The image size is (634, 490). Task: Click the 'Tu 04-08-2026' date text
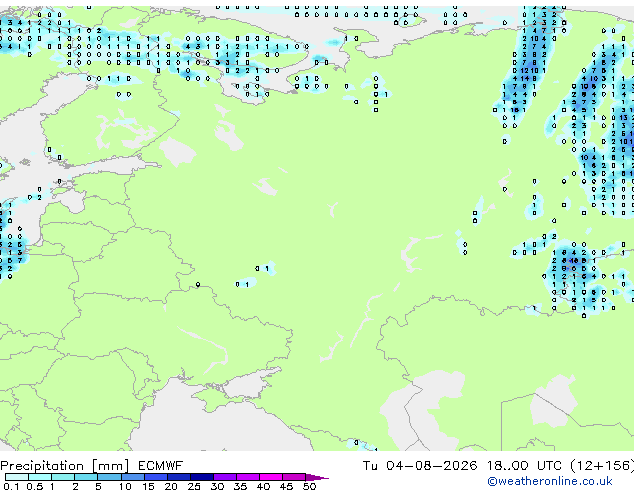tap(420, 466)
